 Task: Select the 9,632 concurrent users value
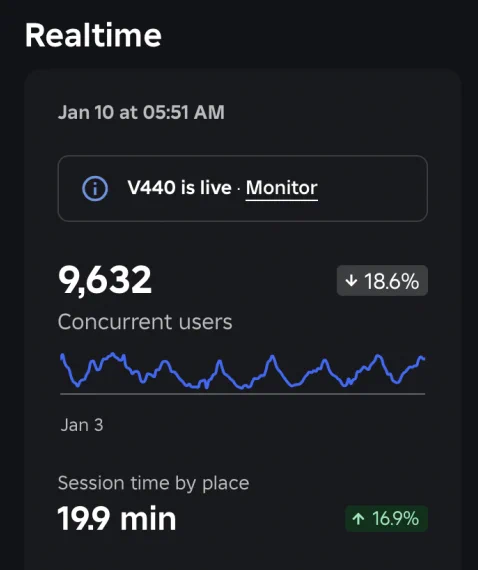pos(105,280)
